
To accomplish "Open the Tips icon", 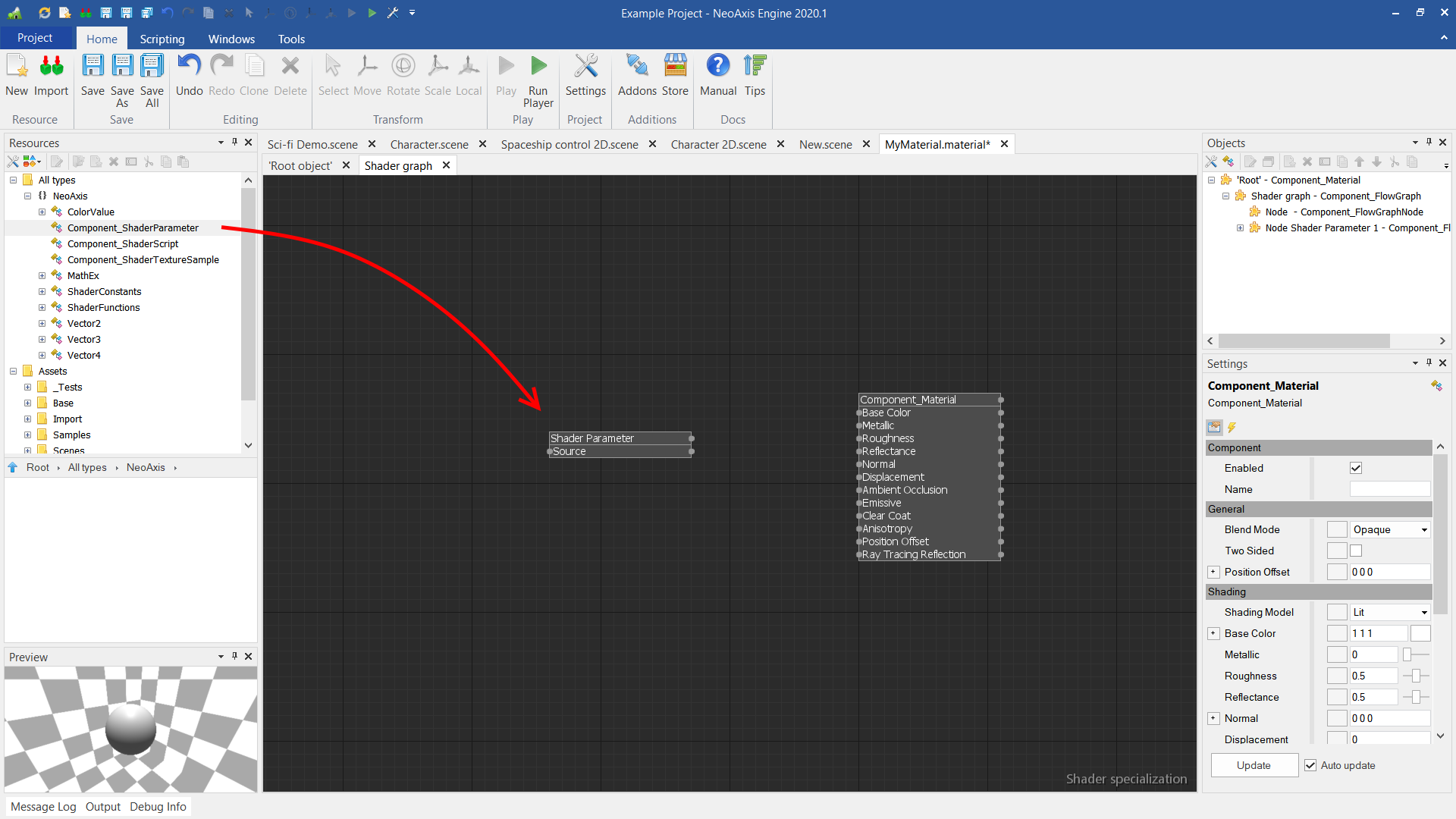I will (x=755, y=67).
